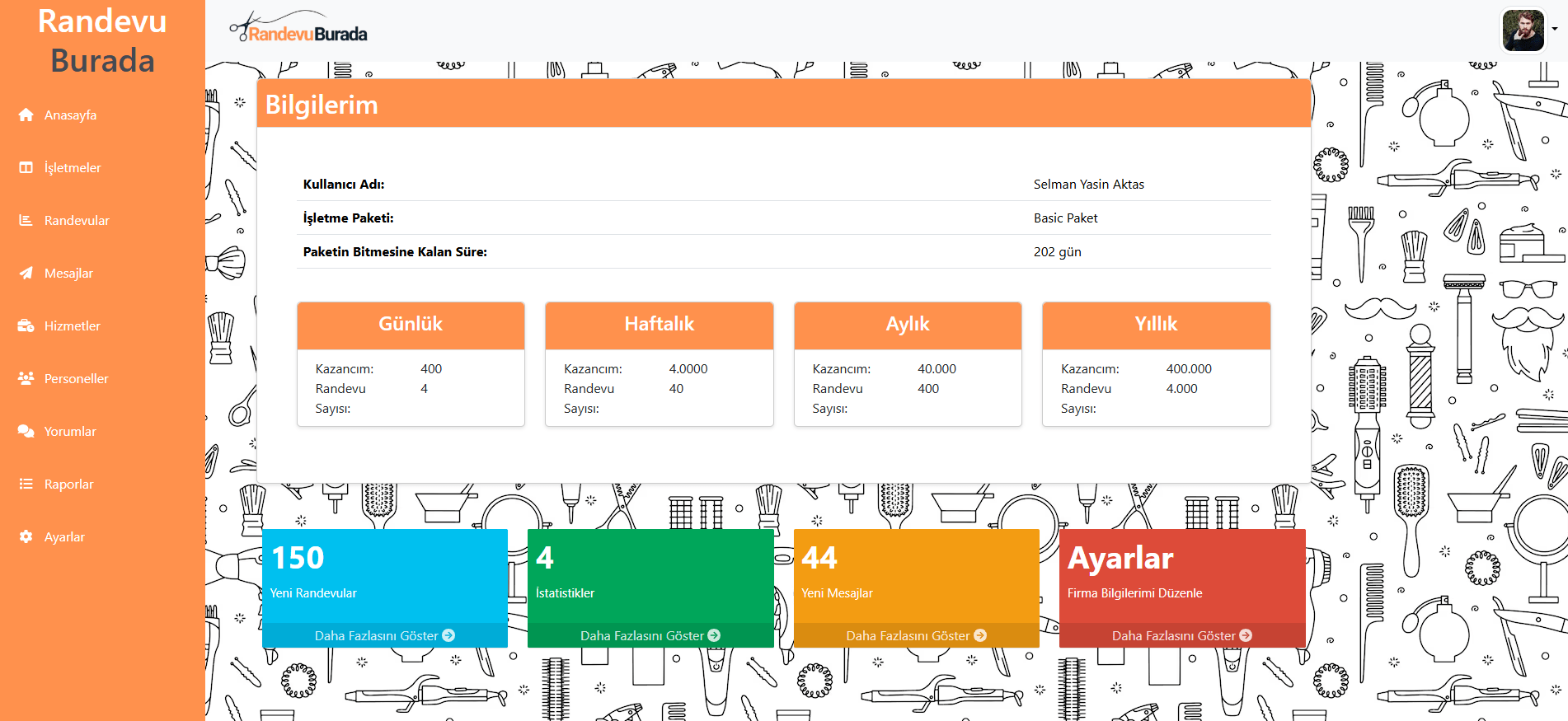Open İşletmeler menu item
Viewport: 1568px width, 721px height.
tap(73, 167)
